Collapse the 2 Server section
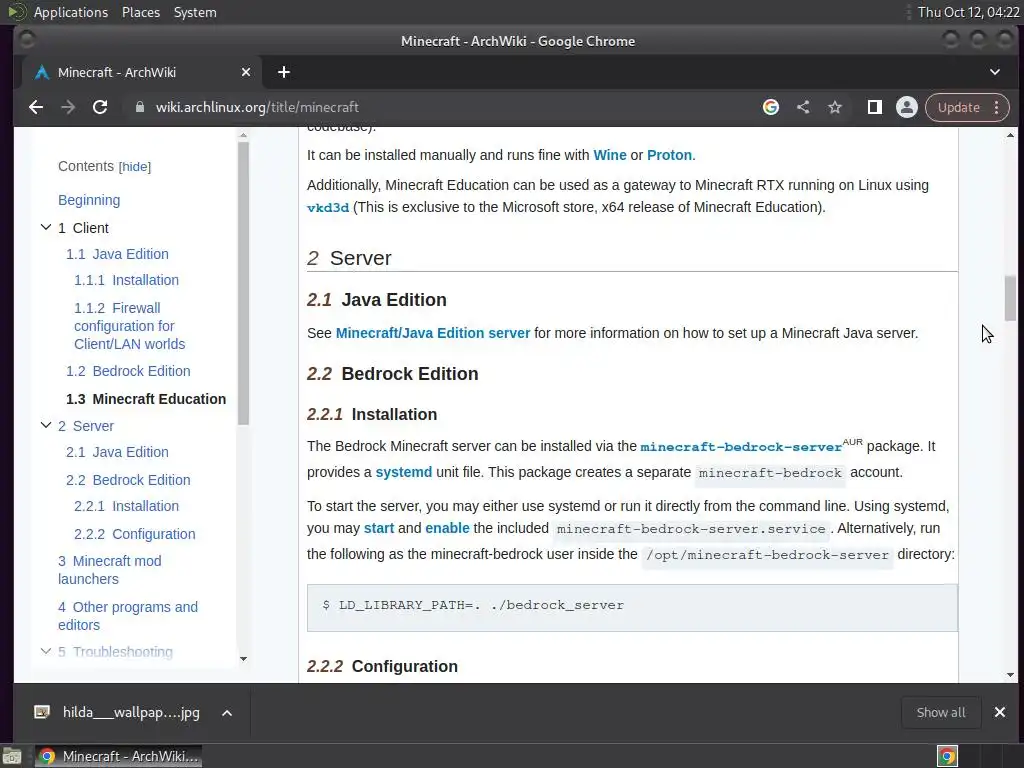Screen dimensions: 1024x768 point(46,425)
